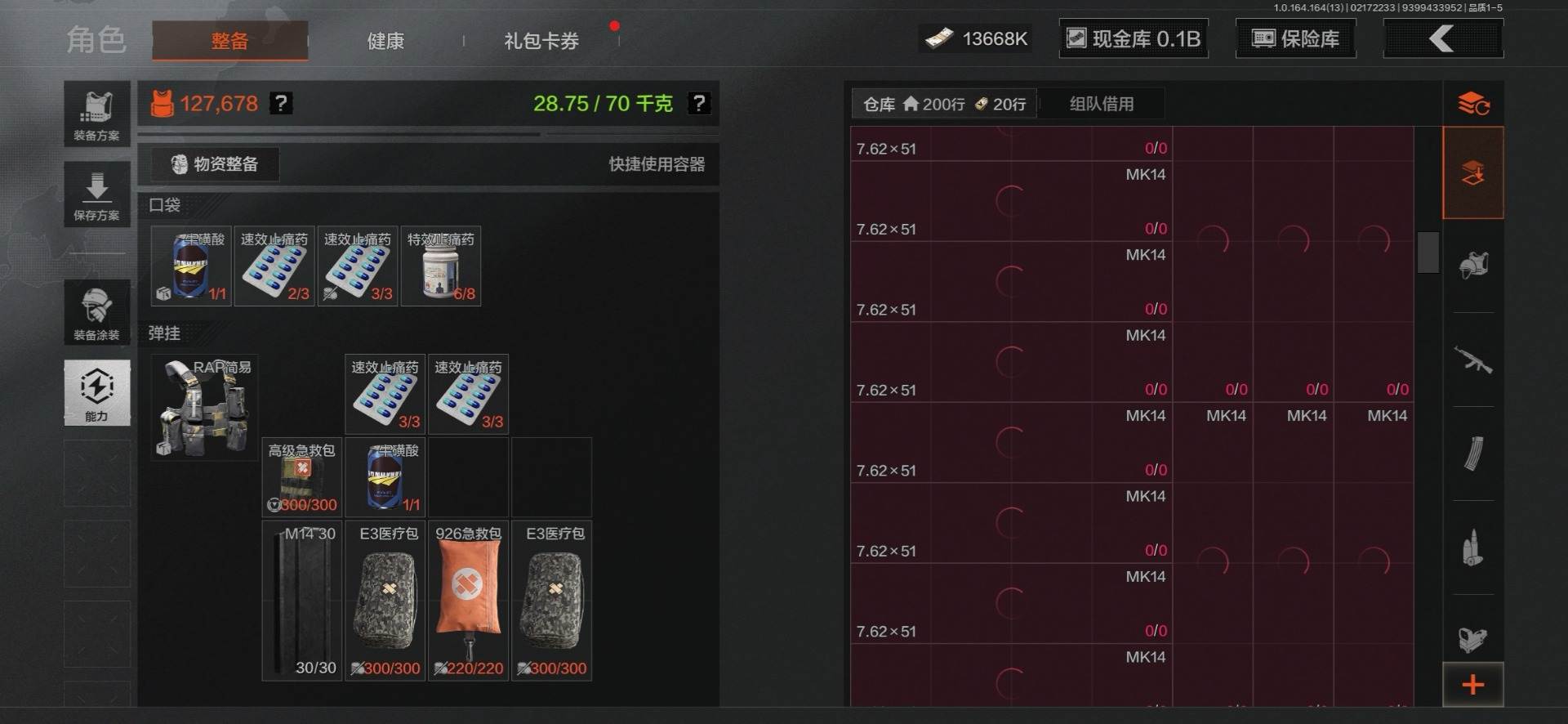The width and height of the screenshot is (1568, 724).
Task: Click the warehouse sort refresh icon
Action: point(1473,104)
